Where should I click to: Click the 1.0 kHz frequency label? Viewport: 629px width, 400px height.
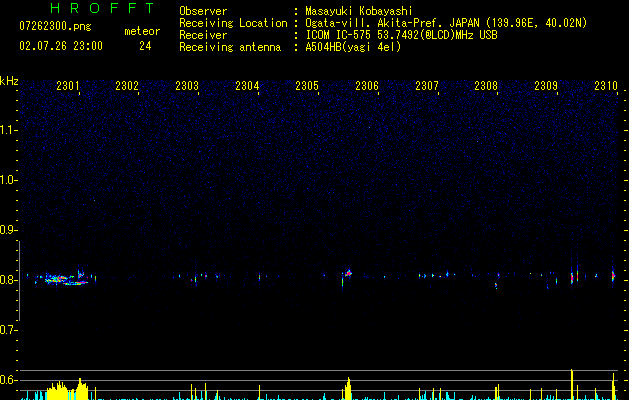click(x=8, y=180)
